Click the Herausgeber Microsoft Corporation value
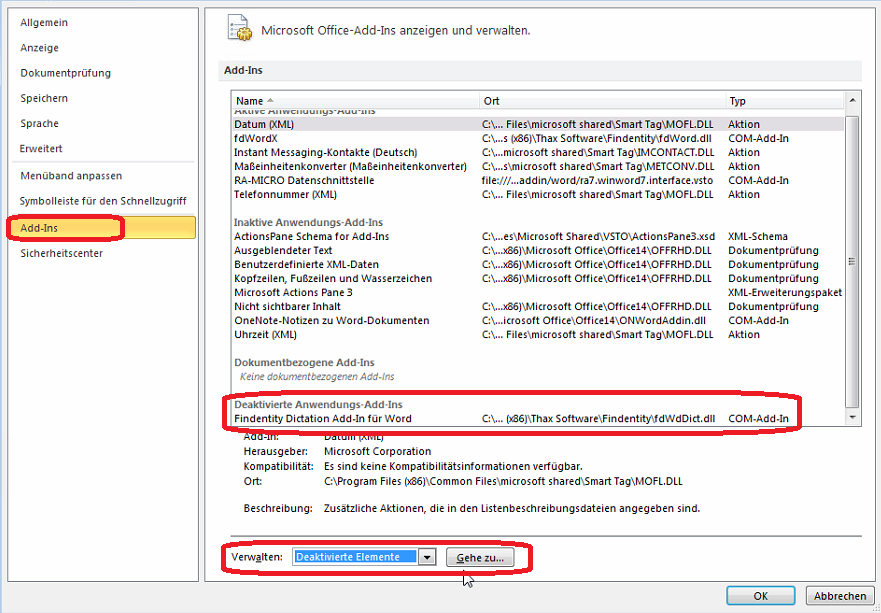 378,451
